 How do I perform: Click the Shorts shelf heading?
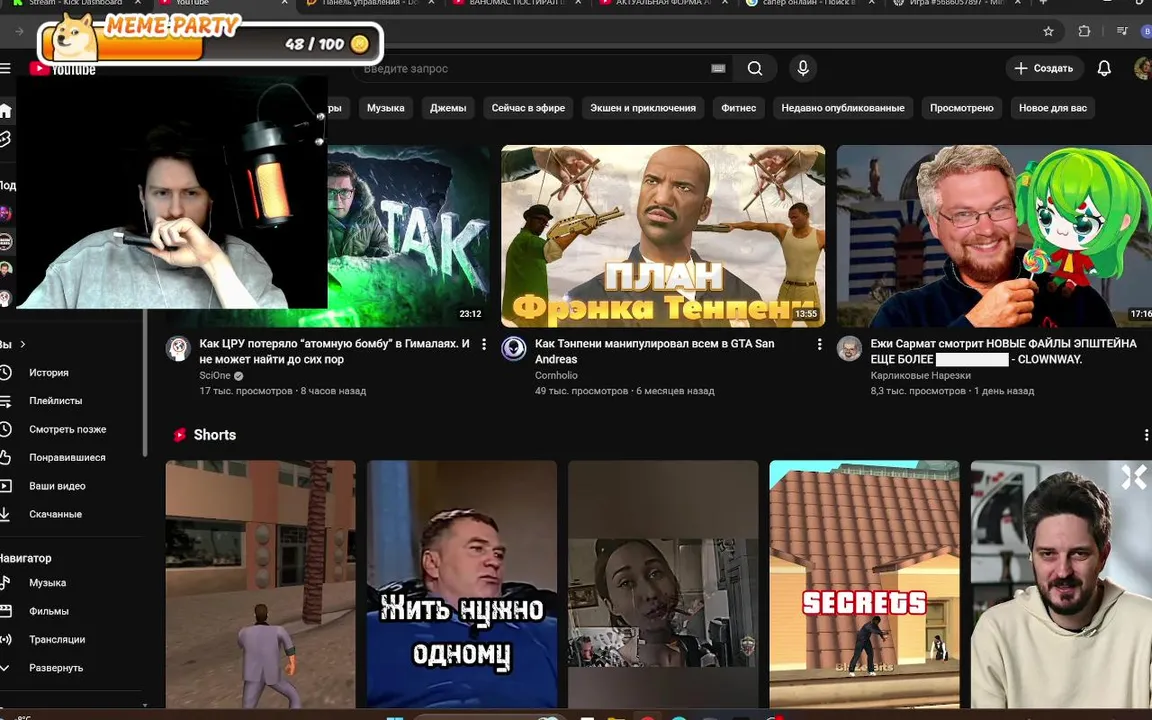pyautogui.click(x=215, y=435)
